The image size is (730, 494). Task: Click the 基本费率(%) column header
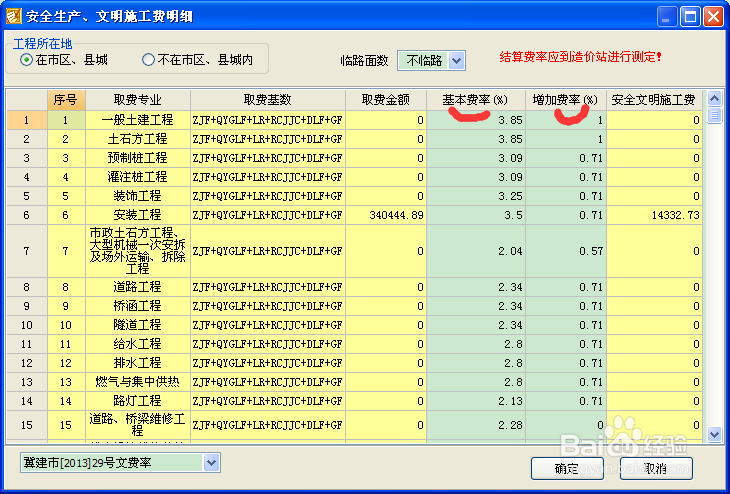[476, 100]
